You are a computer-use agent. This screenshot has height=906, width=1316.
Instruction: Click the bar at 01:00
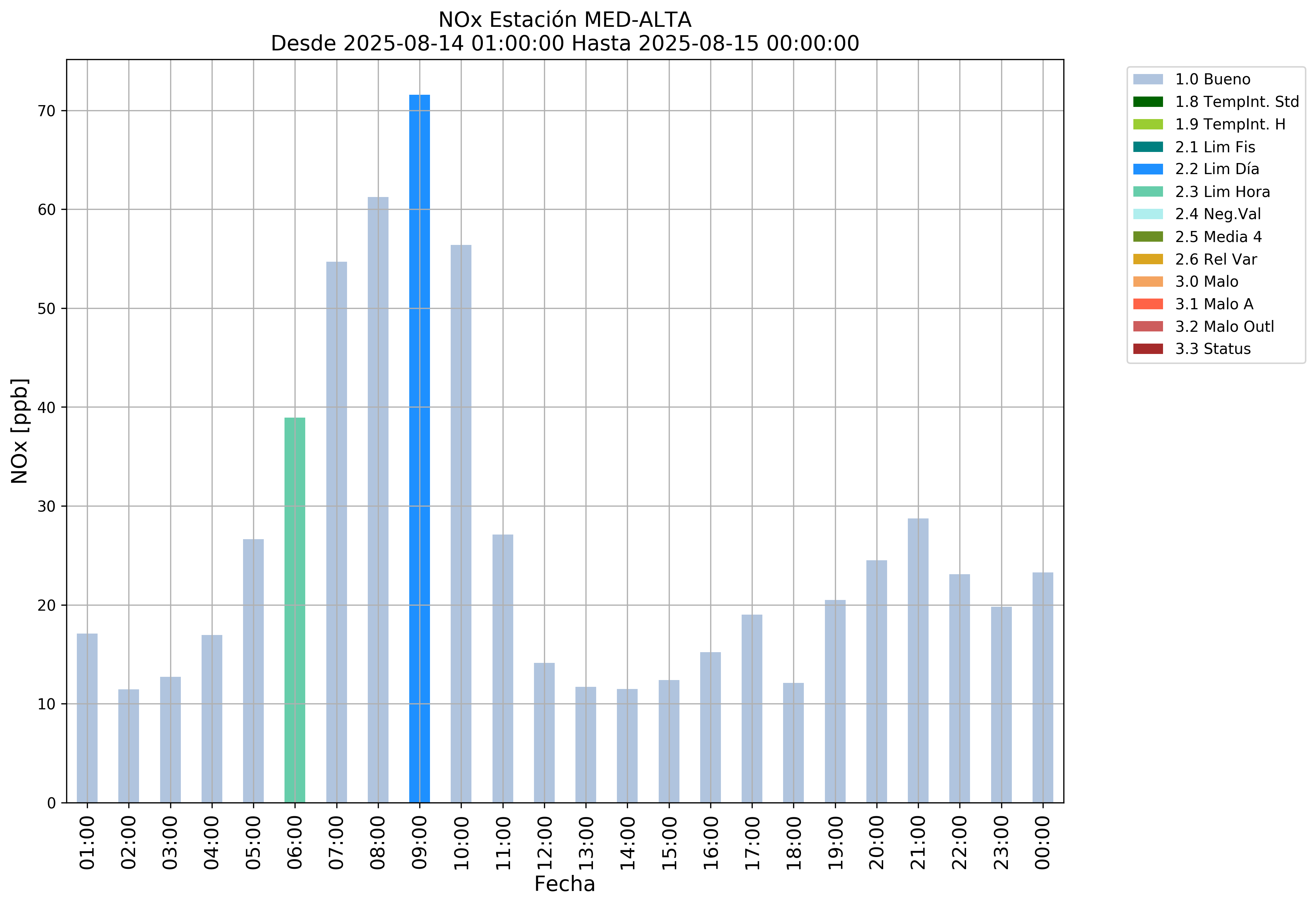[x=87, y=718]
